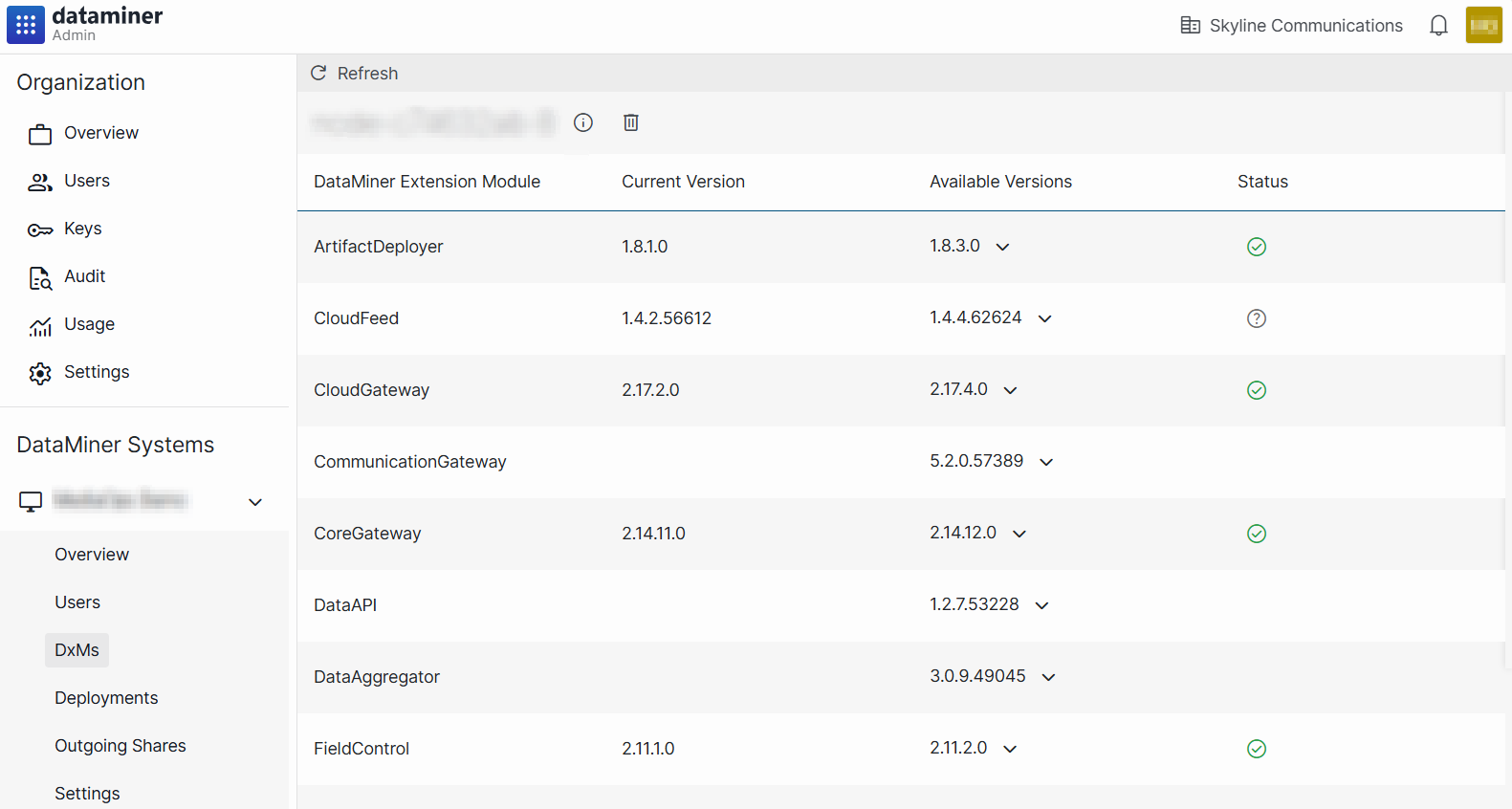
Task: Select the CommunicationGateway row name
Action: pos(410,462)
